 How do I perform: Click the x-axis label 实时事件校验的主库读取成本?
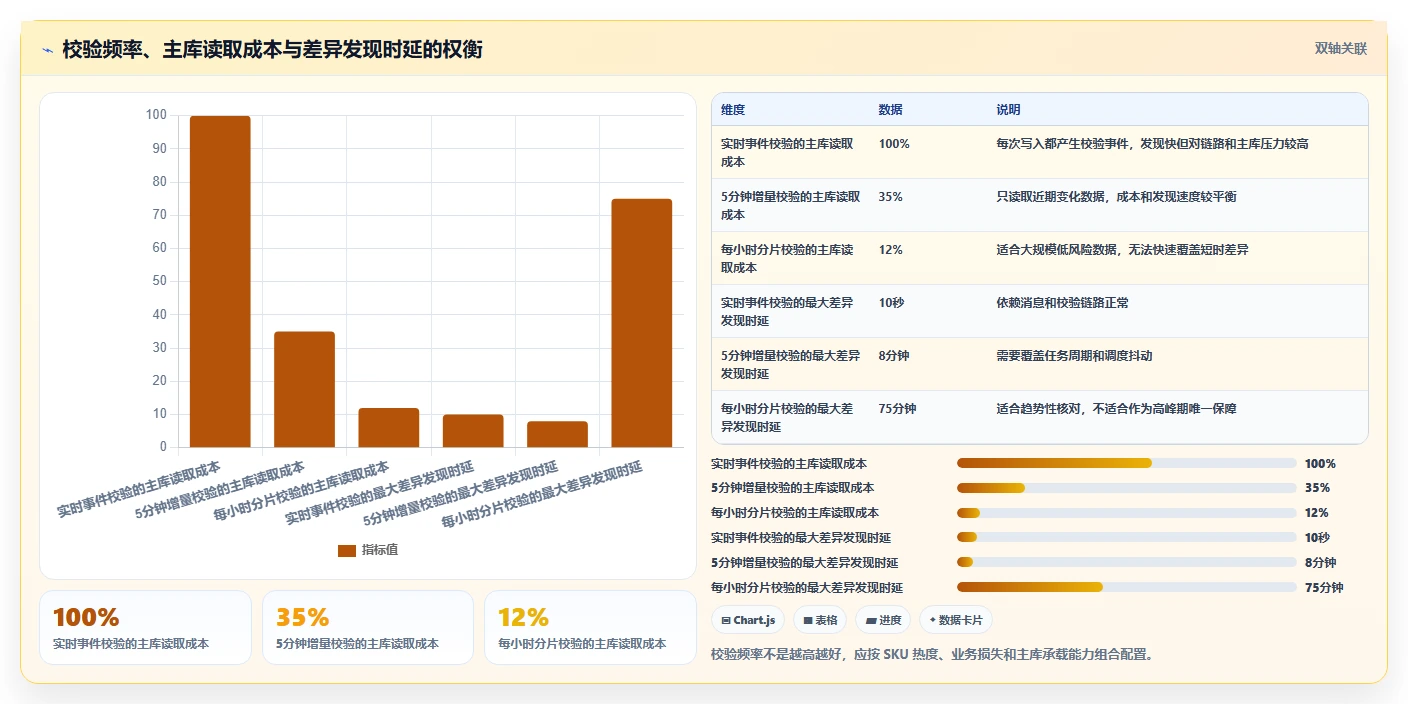click(139, 489)
